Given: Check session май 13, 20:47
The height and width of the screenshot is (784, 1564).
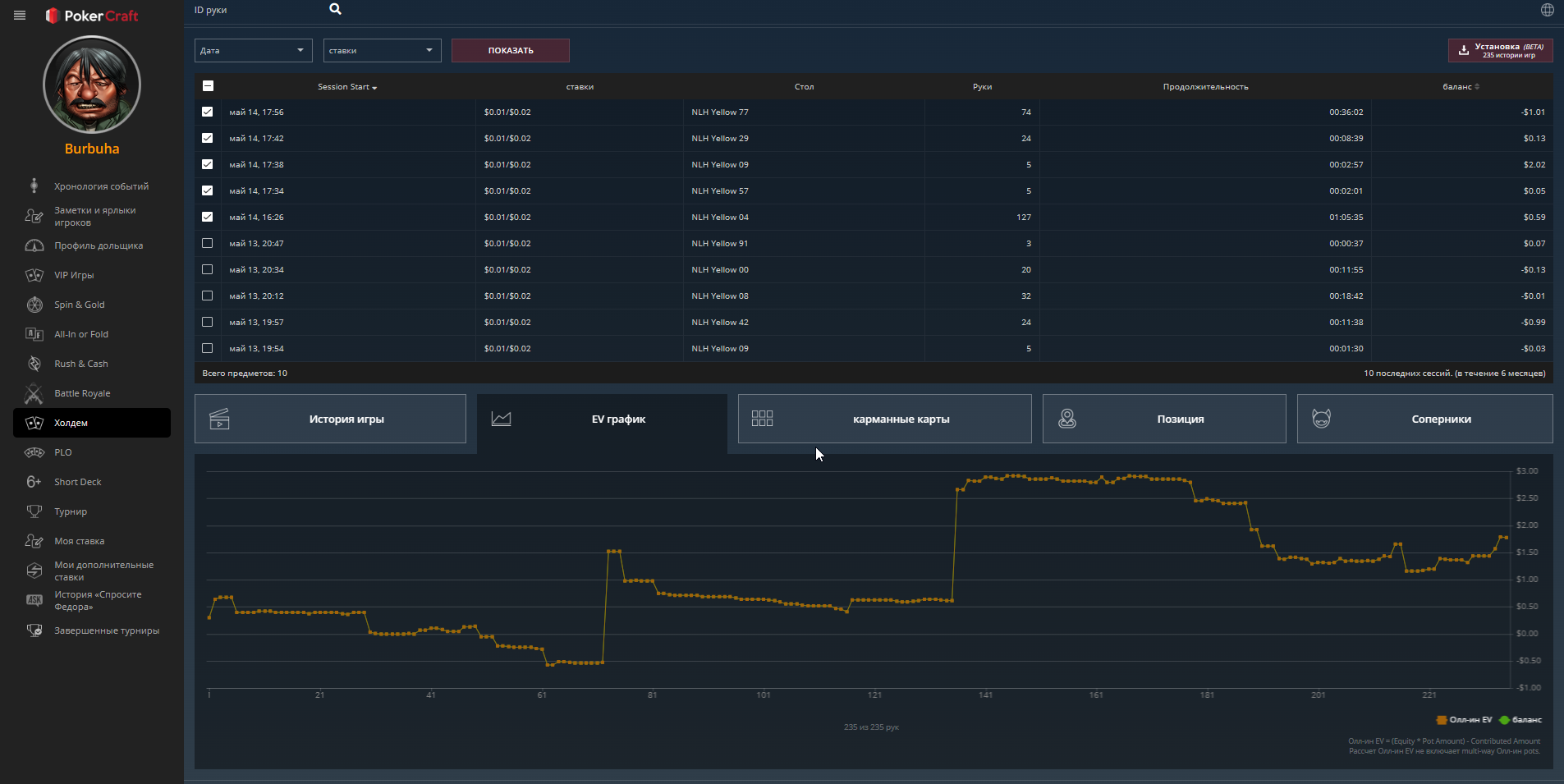Looking at the screenshot, I should coord(207,243).
